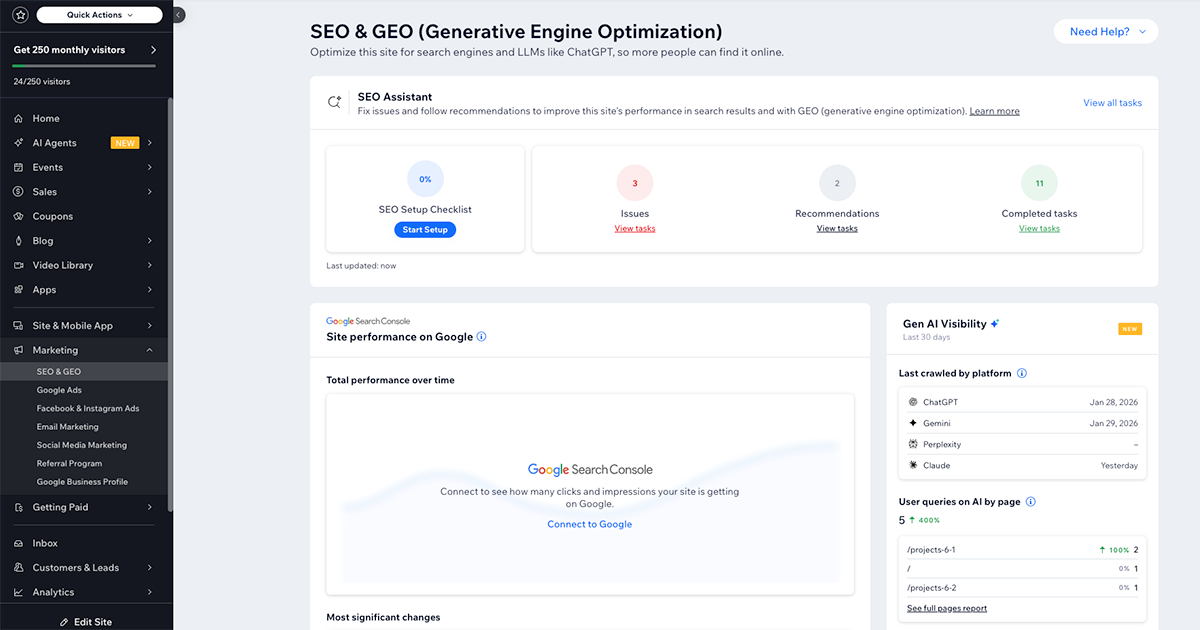Expand the Get 250 monthly visitors panel

(153, 49)
